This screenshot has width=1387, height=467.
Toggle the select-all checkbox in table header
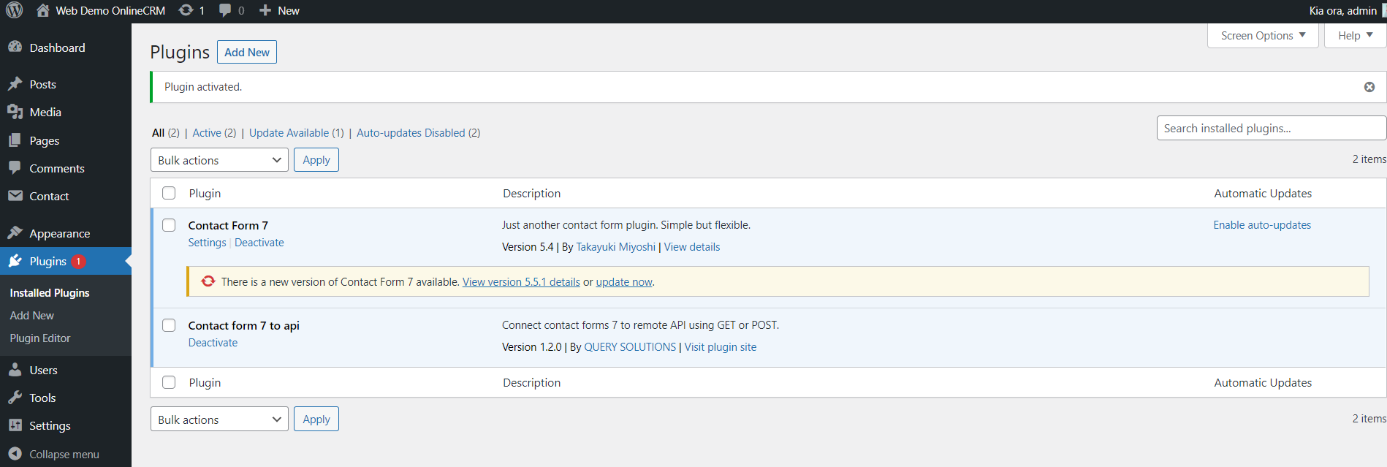[x=169, y=193]
